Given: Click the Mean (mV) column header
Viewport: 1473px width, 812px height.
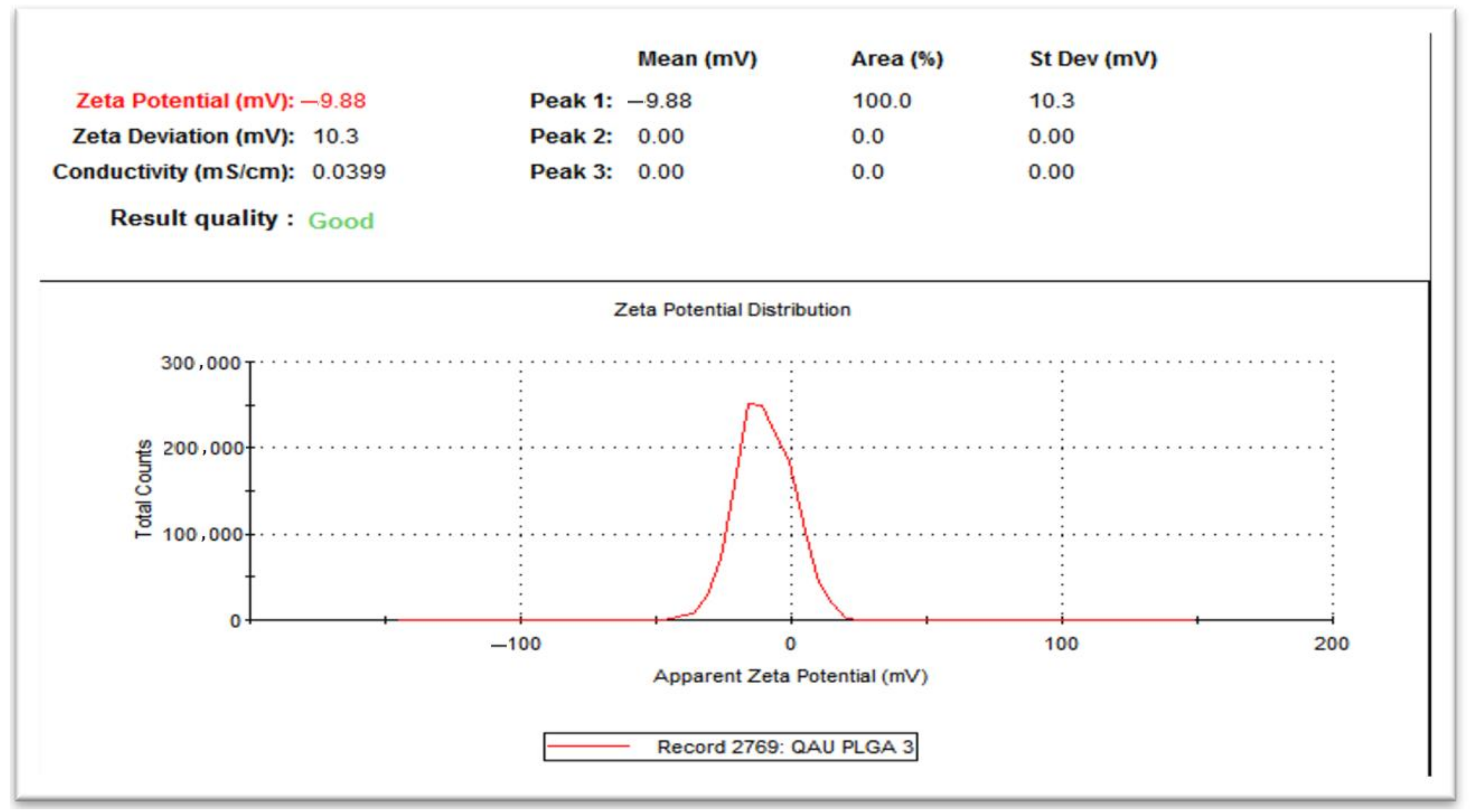Looking at the screenshot, I should [x=697, y=59].
